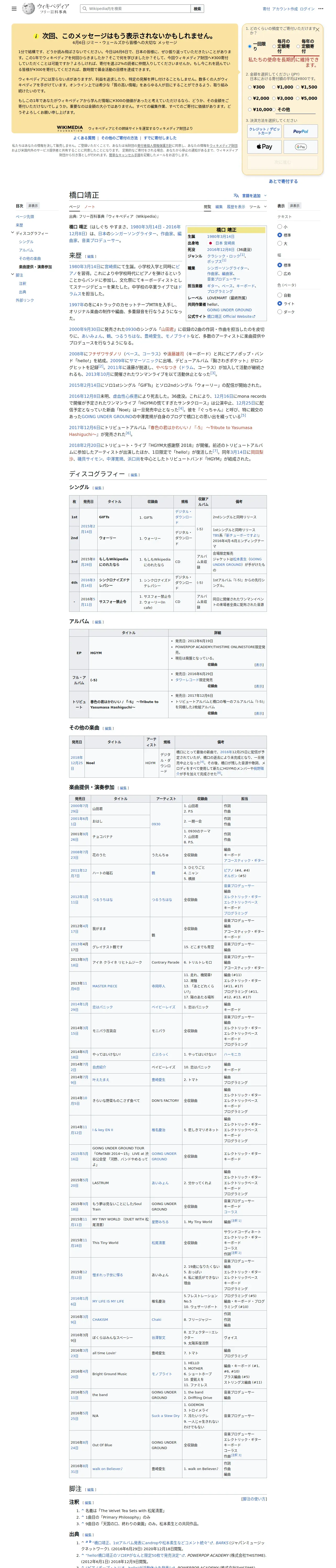Choose the Google Pay payment button

tap(301, 147)
